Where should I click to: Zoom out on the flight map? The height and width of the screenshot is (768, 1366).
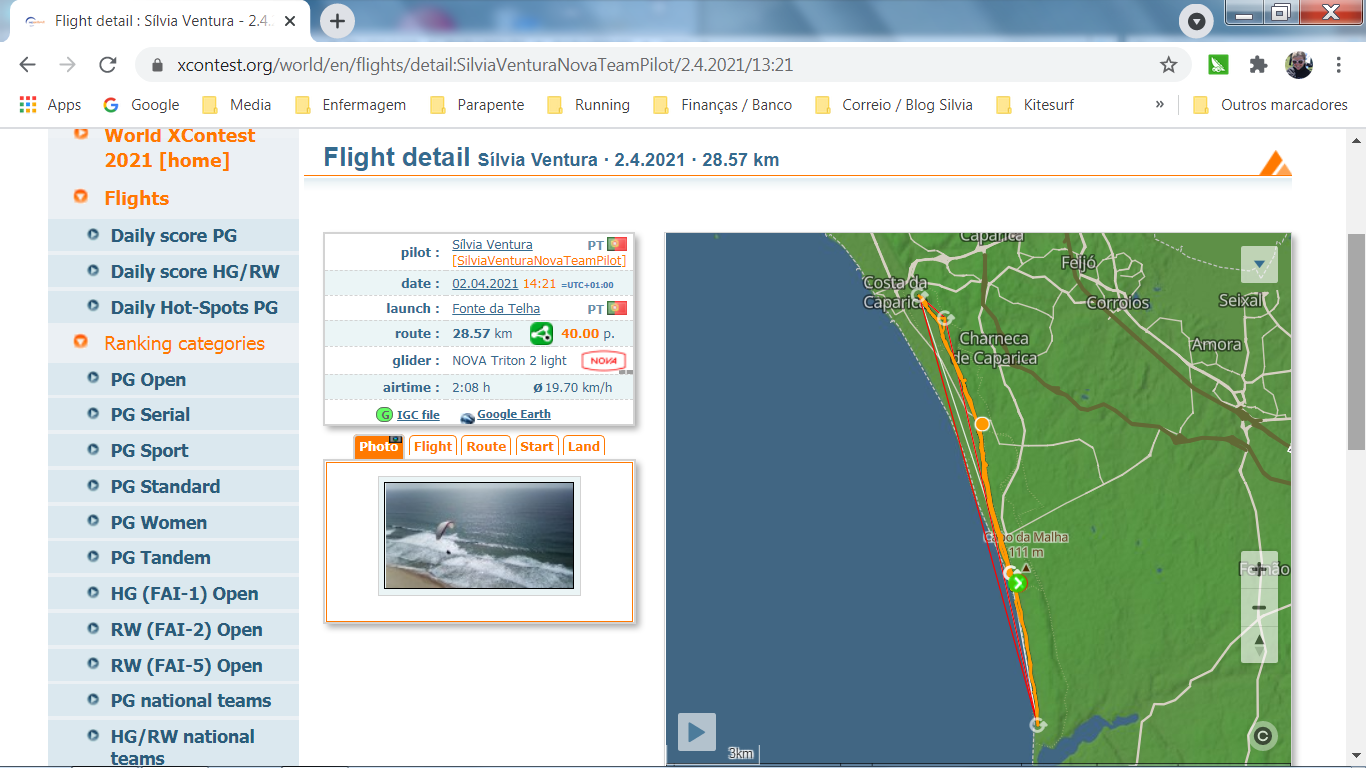pyautogui.click(x=1259, y=607)
